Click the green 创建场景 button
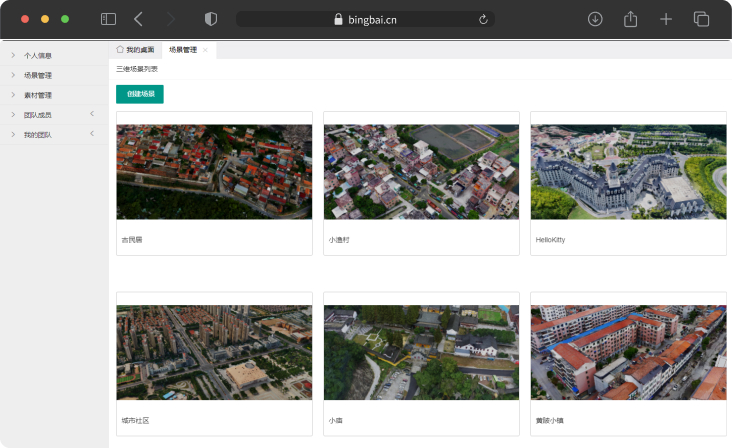 pos(140,94)
